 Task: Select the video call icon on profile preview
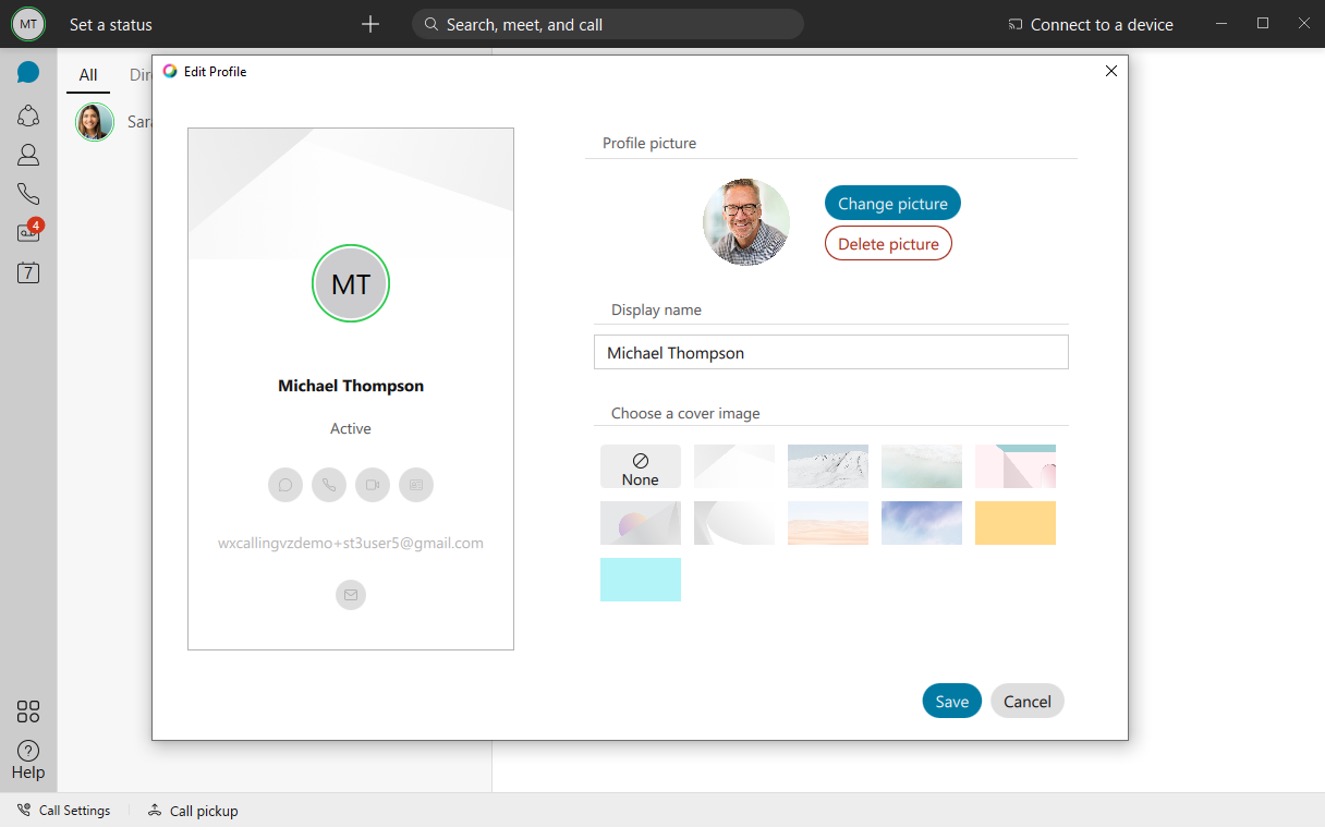point(372,485)
